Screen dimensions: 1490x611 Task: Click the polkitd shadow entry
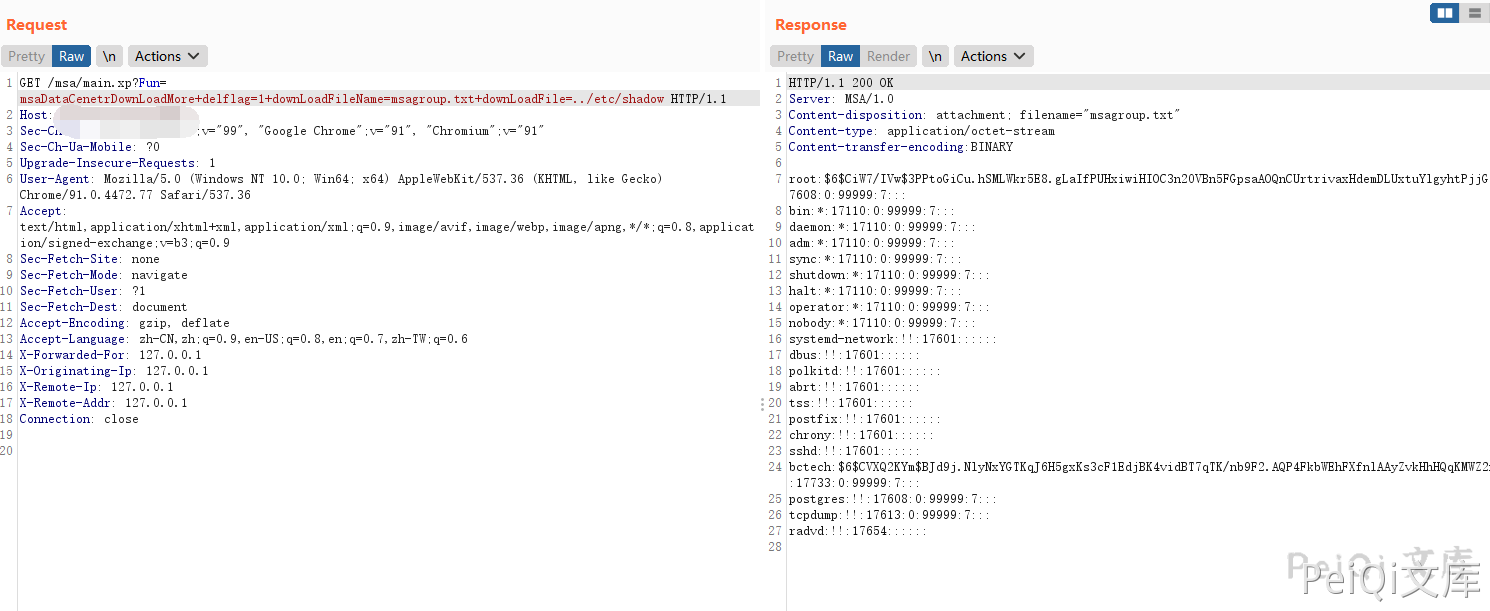coord(865,371)
